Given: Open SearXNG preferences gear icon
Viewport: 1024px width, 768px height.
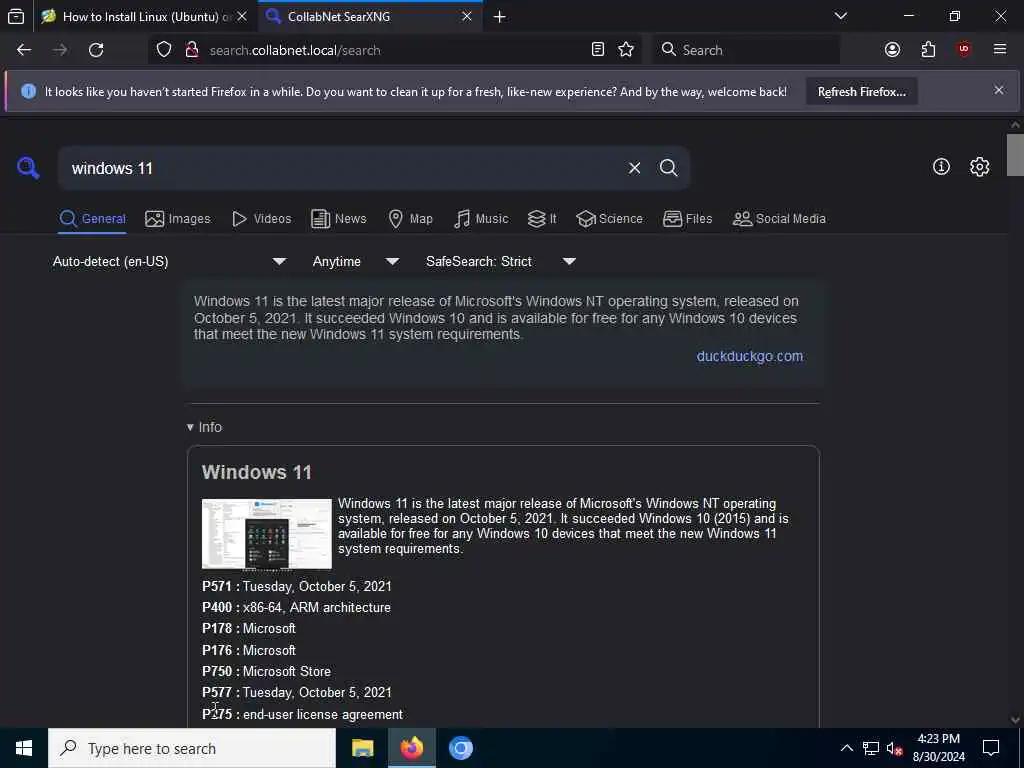Looking at the screenshot, I should coord(980,167).
